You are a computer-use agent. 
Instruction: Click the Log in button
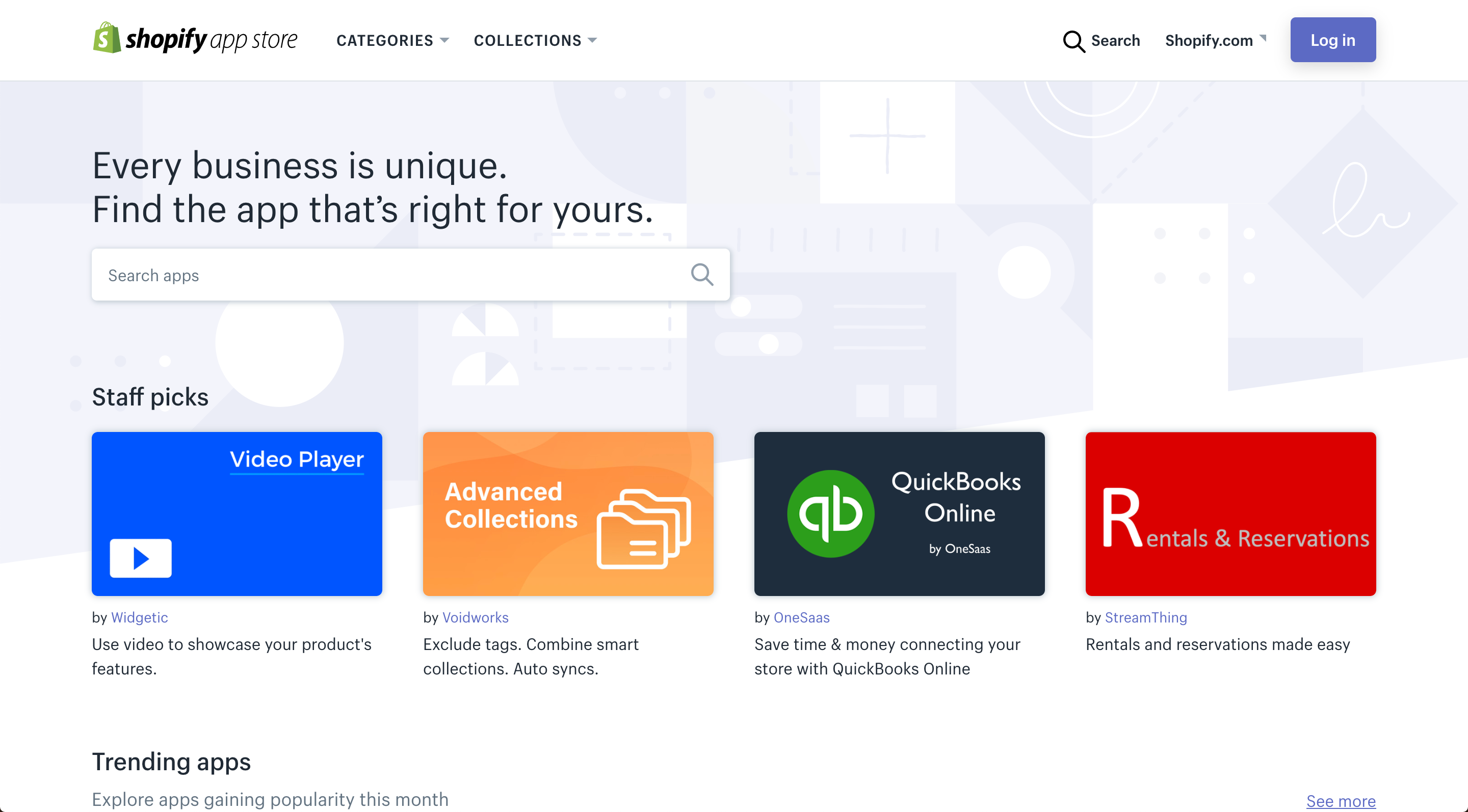(x=1332, y=40)
